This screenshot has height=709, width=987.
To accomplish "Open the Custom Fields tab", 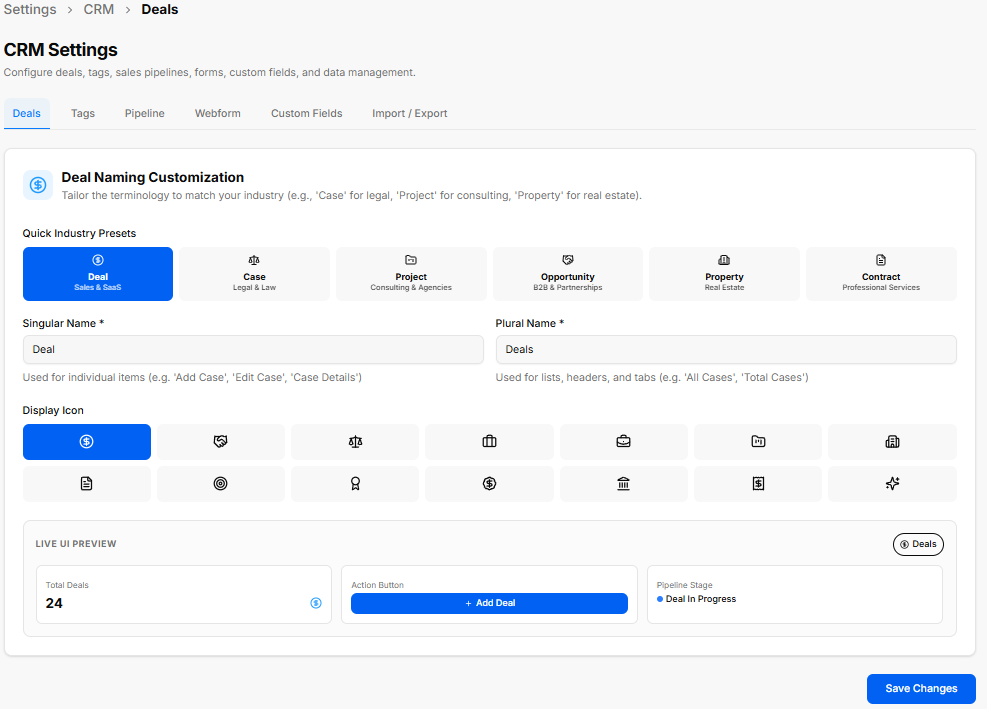I will [307, 113].
